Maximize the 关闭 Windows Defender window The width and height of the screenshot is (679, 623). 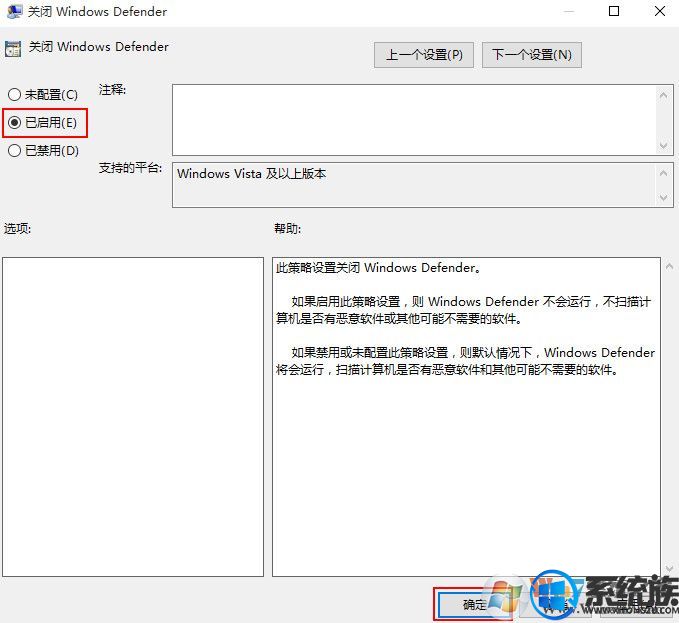614,11
